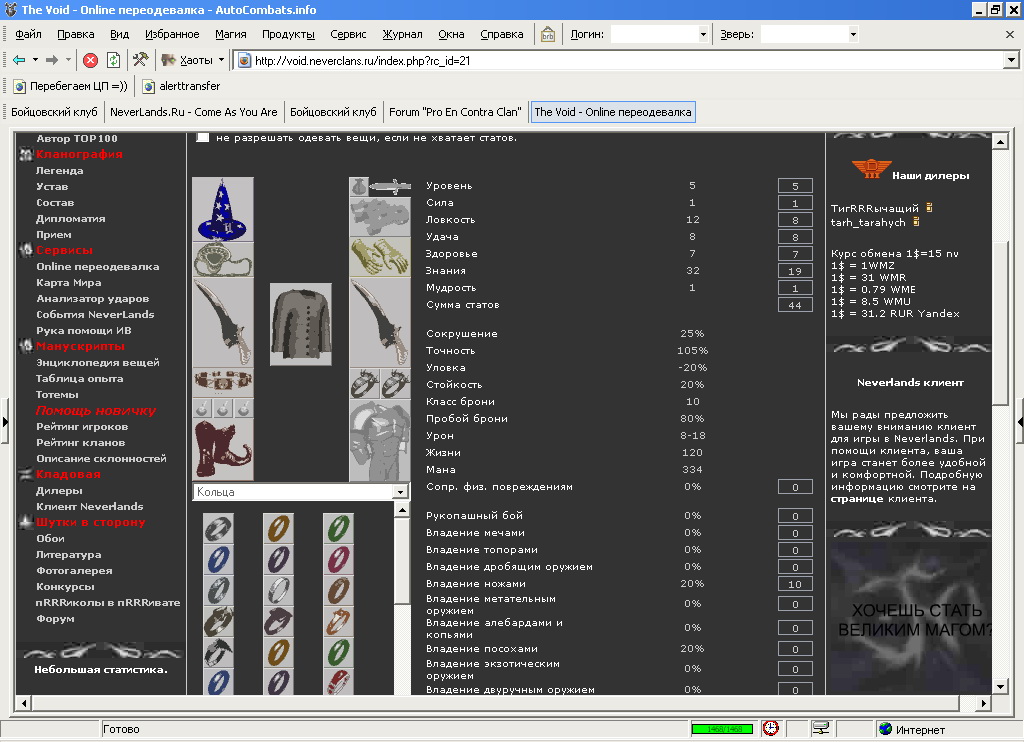
Task: Click the horizontal scrollbar right arrow
Action: [x=984, y=703]
